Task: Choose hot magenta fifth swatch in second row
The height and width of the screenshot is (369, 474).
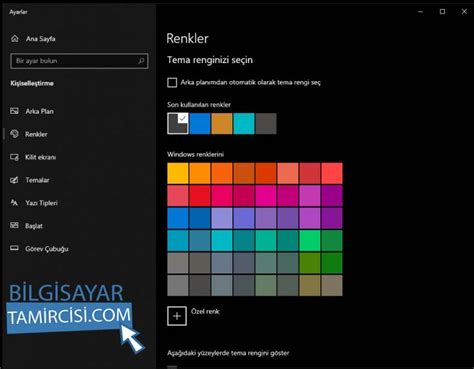Action: coord(266,196)
